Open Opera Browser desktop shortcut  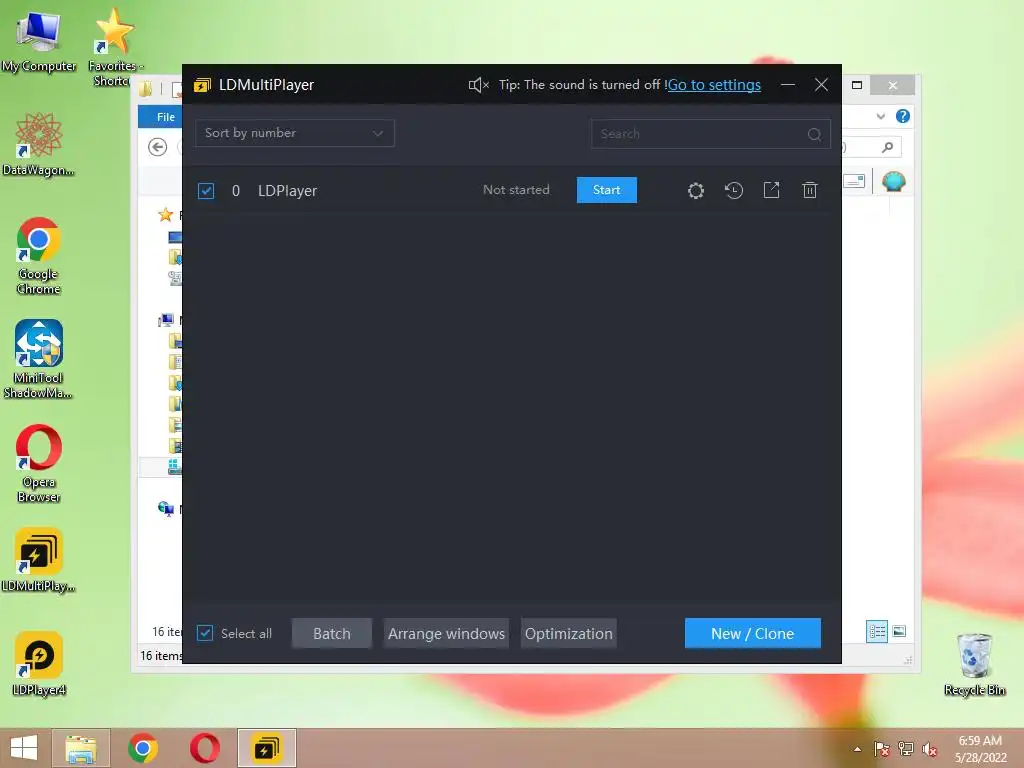(39, 464)
